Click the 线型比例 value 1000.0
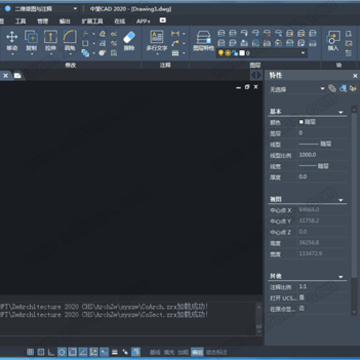The width and height of the screenshot is (360, 360). [308, 155]
